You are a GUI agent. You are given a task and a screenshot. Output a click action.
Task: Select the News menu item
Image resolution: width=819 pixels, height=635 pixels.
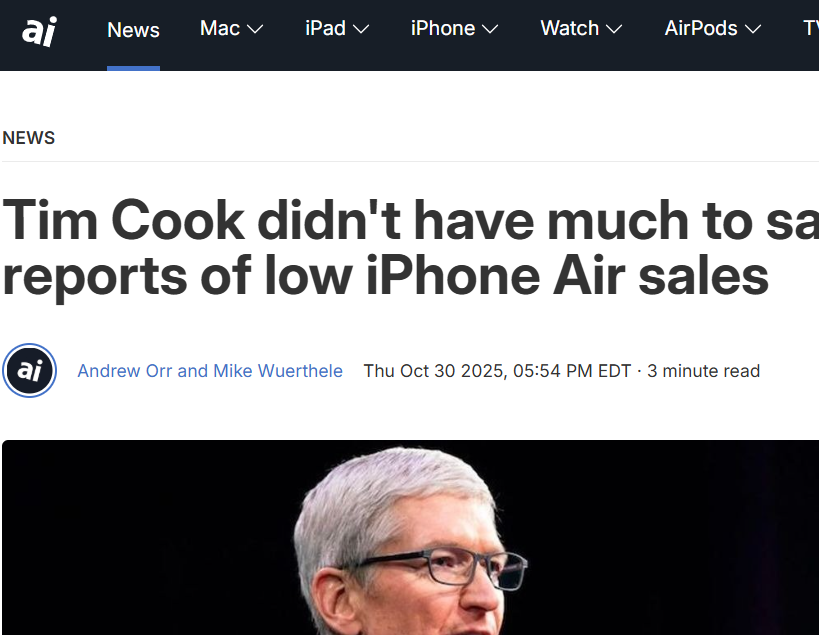133,29
